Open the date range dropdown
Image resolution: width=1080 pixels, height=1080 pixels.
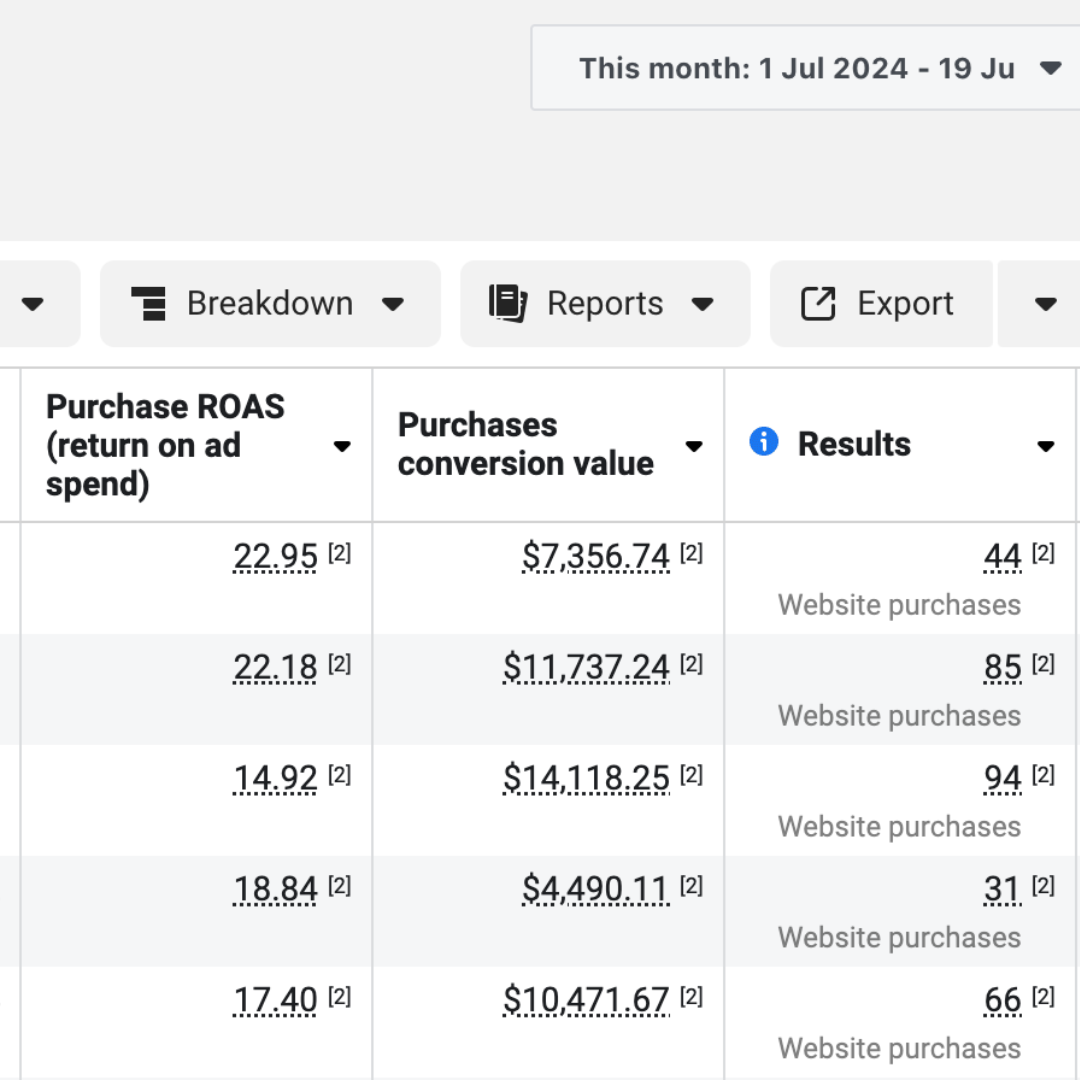pos(1050,68)
